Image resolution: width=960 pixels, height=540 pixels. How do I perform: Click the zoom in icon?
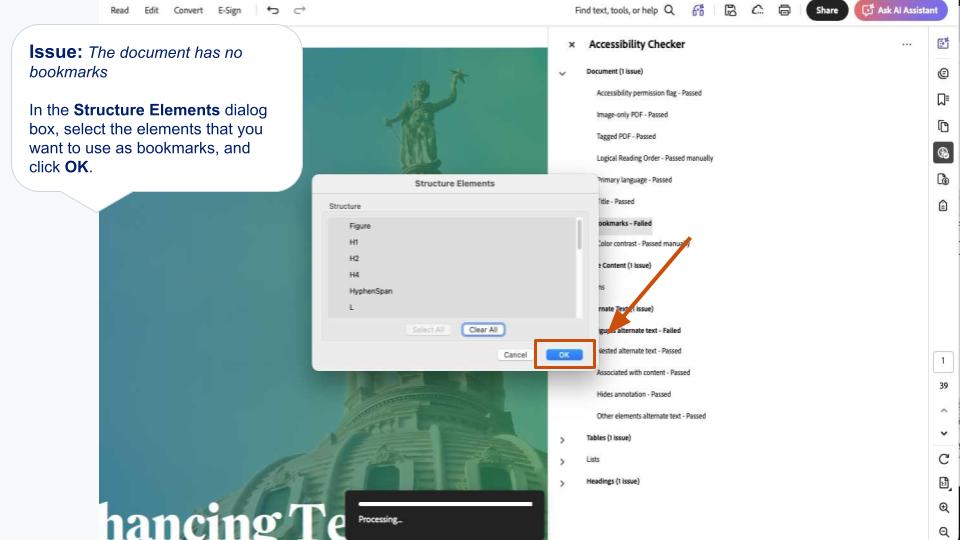coord(943,508)
